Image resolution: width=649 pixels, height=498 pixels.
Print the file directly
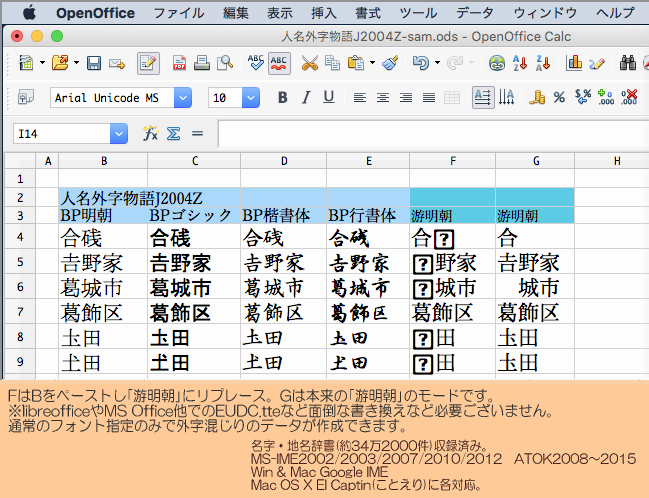tap(202, 63)
